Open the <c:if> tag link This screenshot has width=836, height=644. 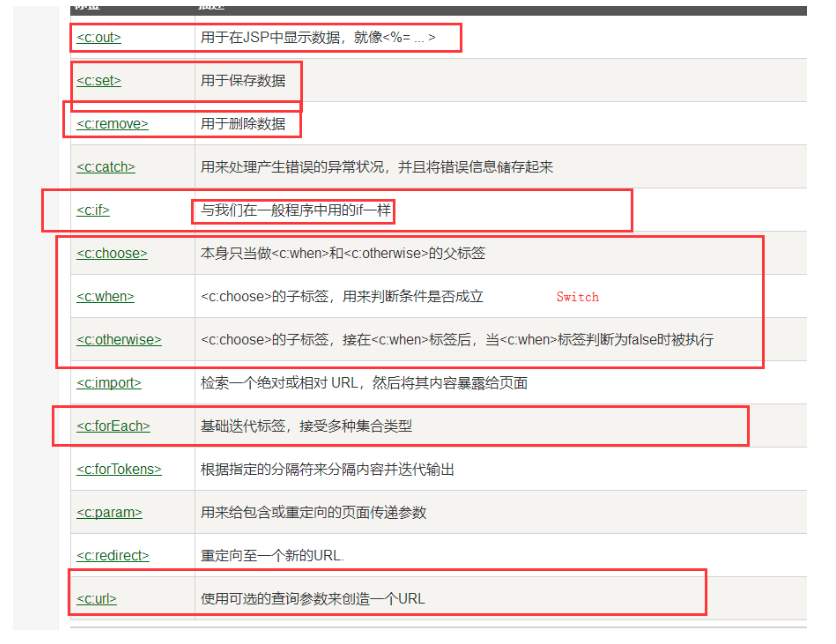(x=93, y=211)
